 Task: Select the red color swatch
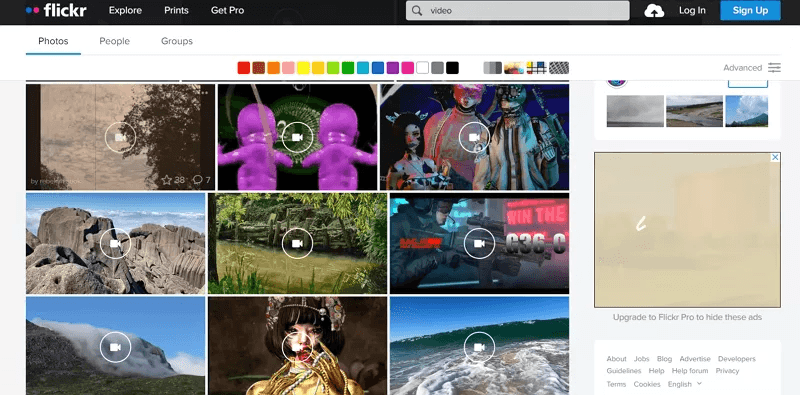[x=243, y=67]
